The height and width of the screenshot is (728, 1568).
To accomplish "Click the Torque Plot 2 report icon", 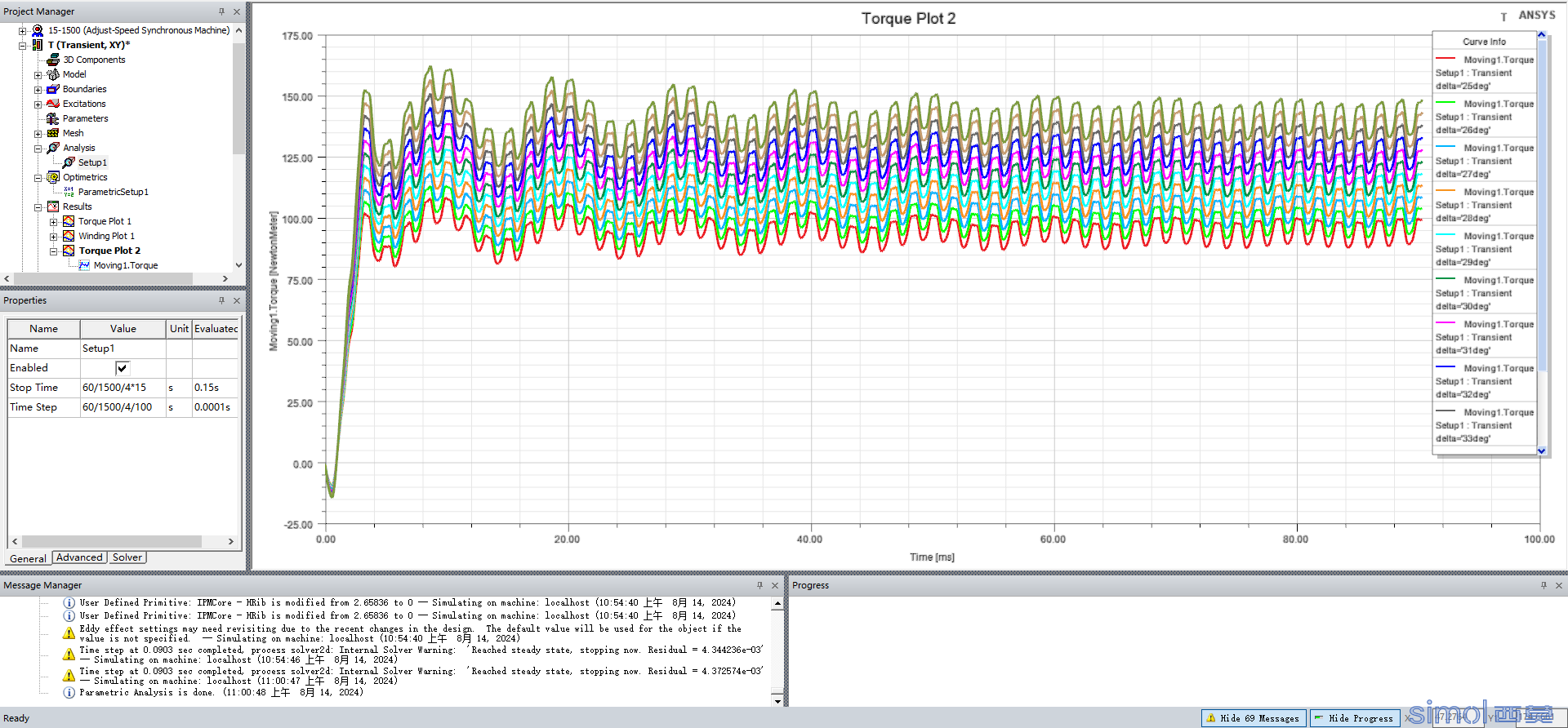I will pyautogui.click(x=69, y=251).
